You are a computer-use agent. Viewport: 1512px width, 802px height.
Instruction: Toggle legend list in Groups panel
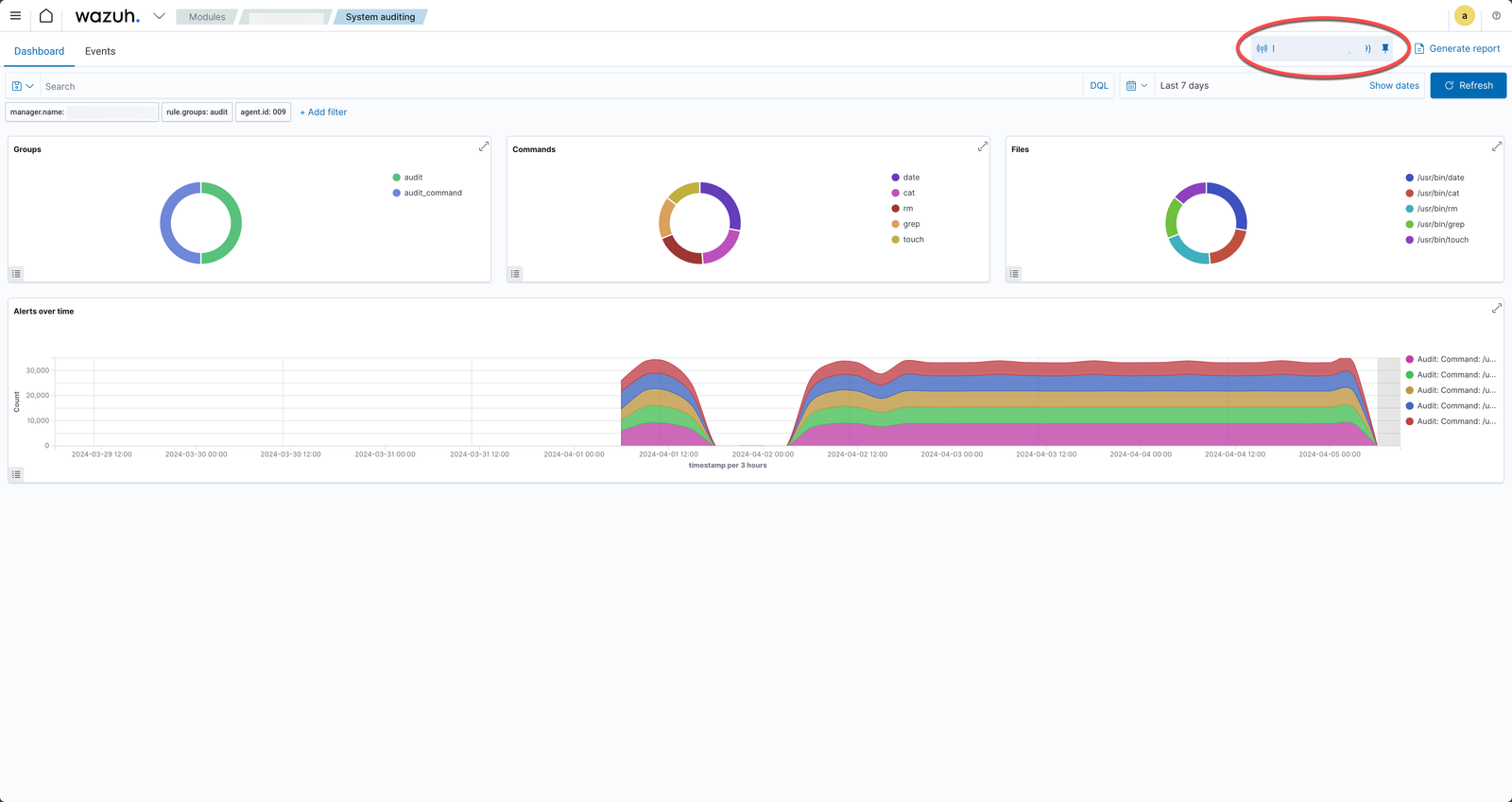tap(16, 274)
